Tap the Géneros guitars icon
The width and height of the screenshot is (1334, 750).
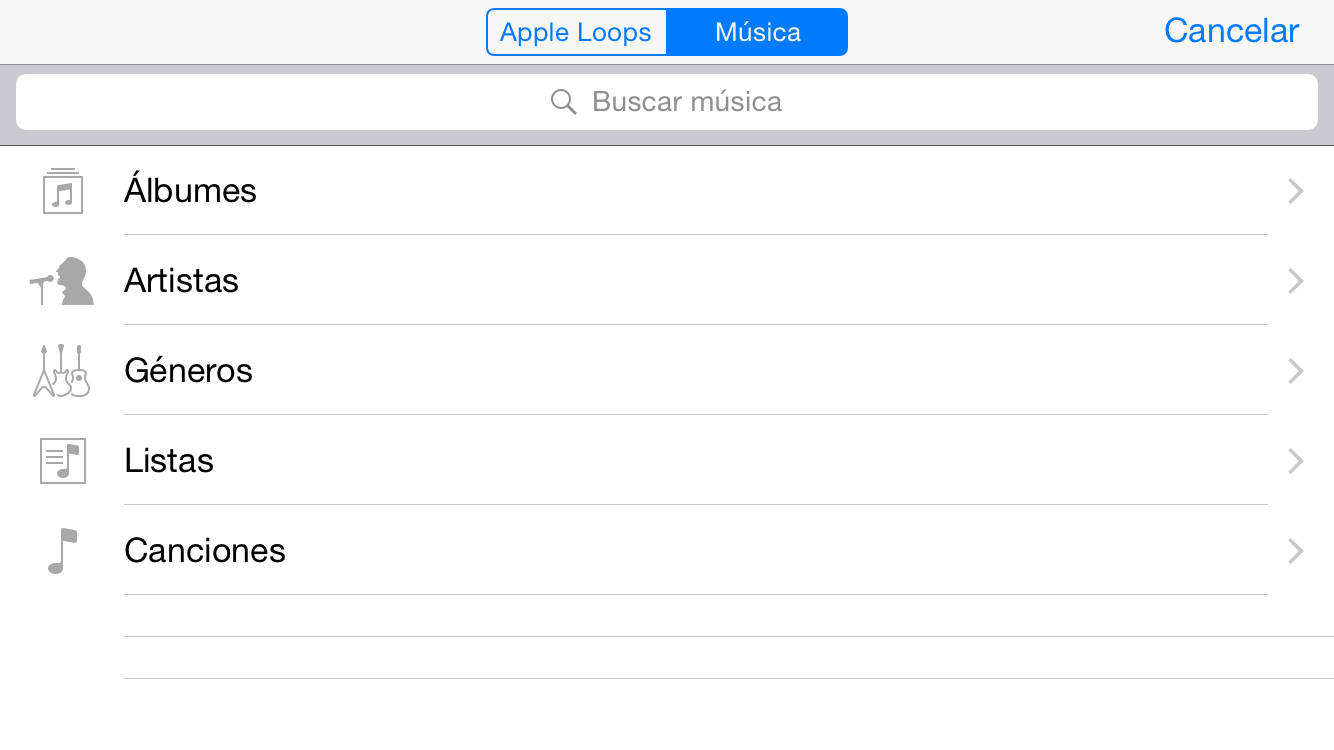pos(62,371)
